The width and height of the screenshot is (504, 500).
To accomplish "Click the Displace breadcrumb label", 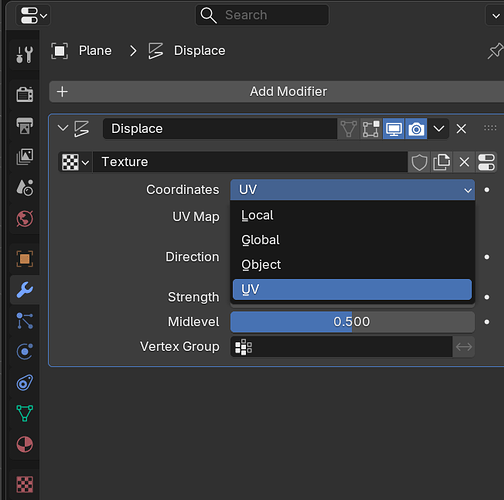I will pos(200,51).
